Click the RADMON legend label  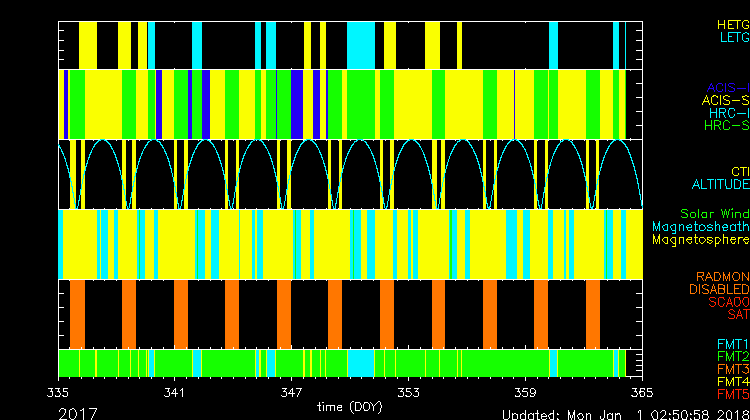pyautogui.click(x=721, y=276)
